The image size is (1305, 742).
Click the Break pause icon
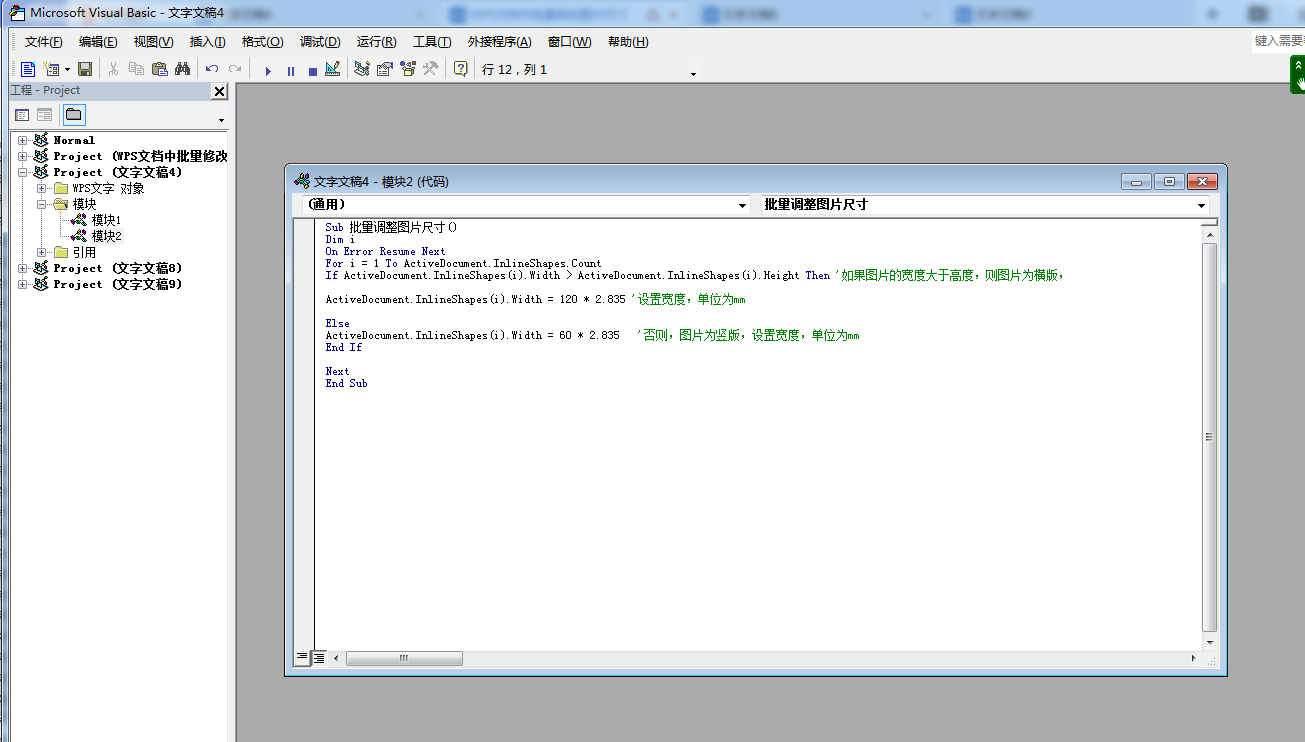tap(290, 70)
